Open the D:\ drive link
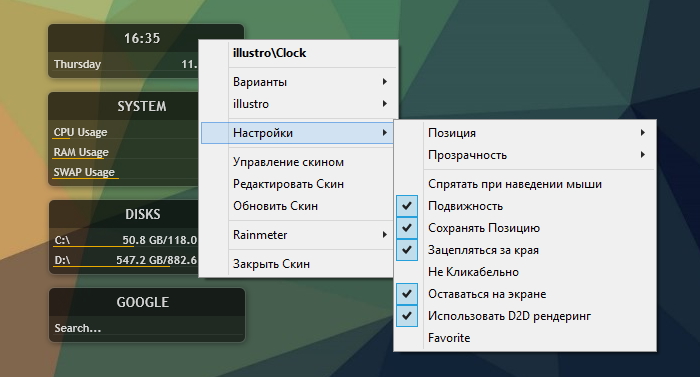This screenshot has width=700, height=377. tap(62, 260)
